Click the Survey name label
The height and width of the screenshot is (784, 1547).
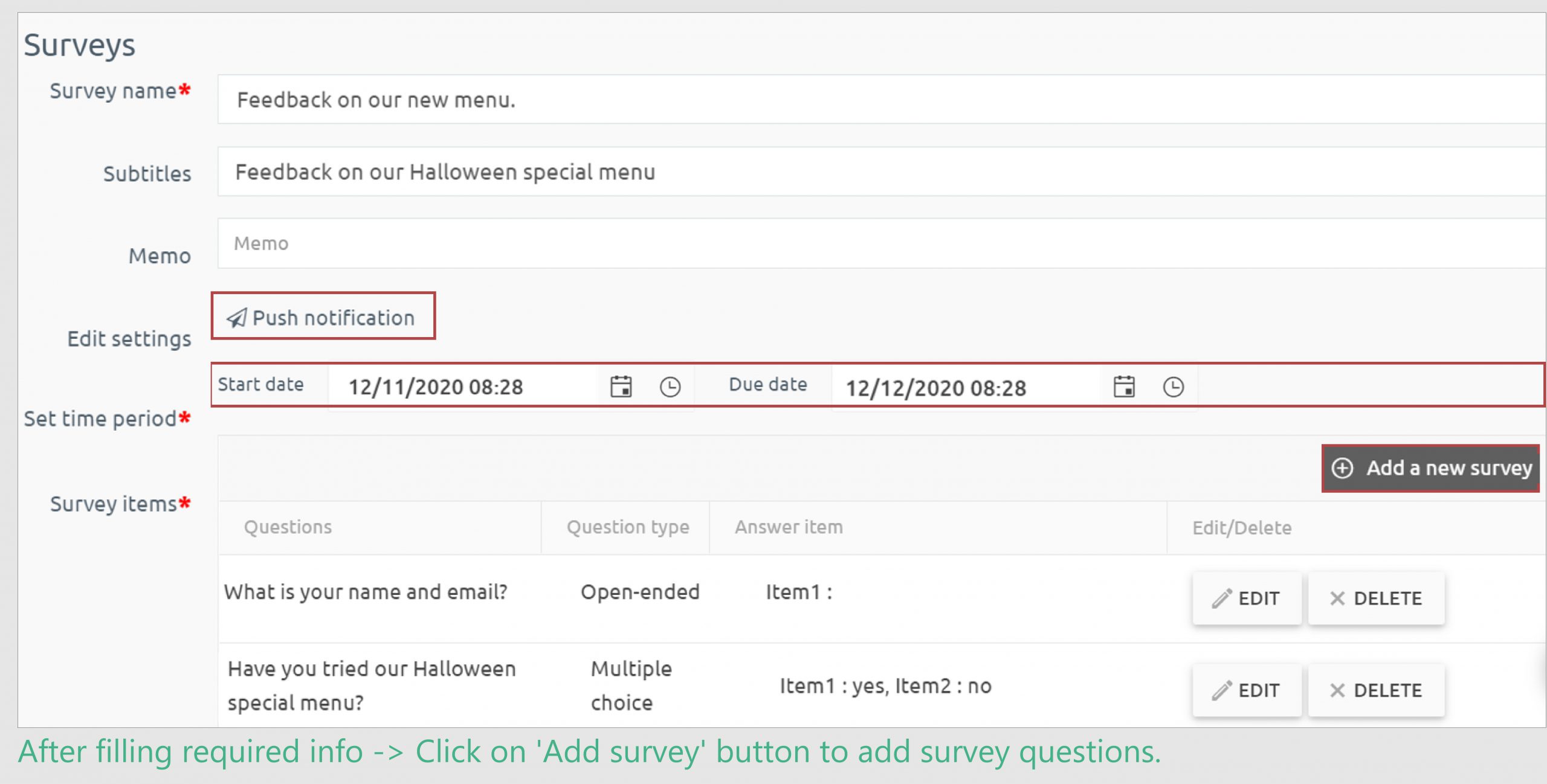(x=113, y=91)
